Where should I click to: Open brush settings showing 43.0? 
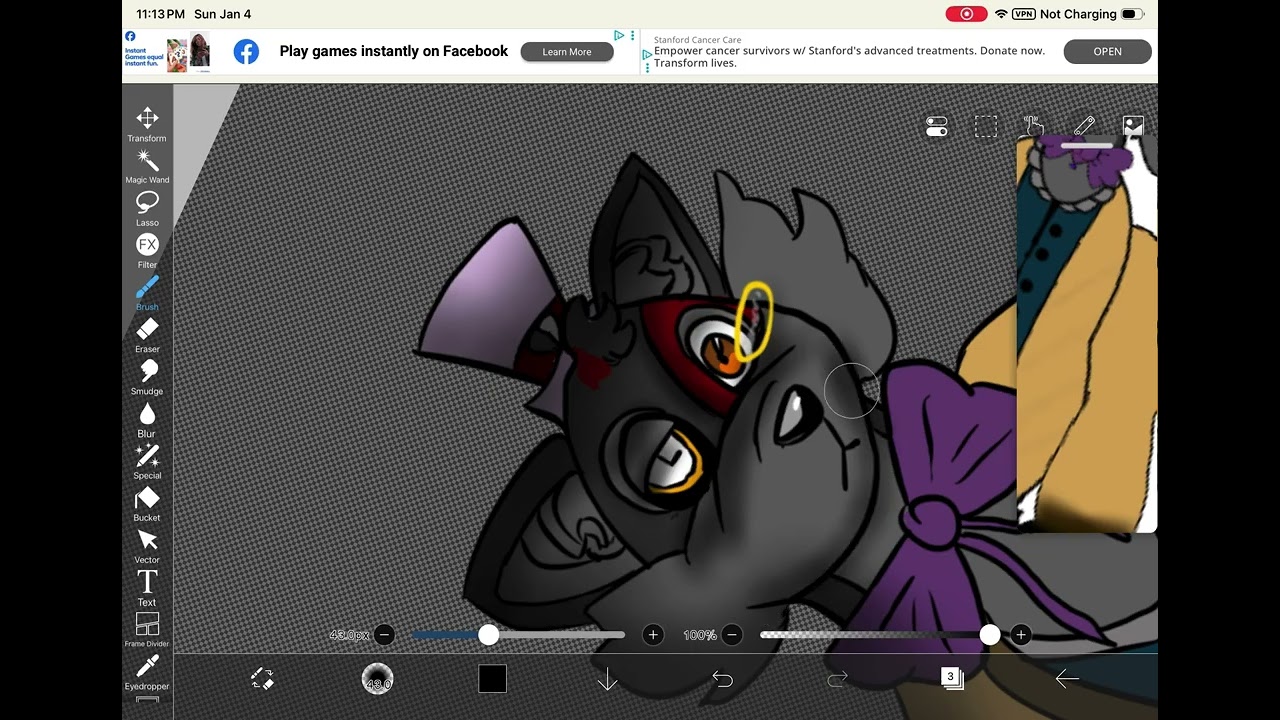point(377,679)
